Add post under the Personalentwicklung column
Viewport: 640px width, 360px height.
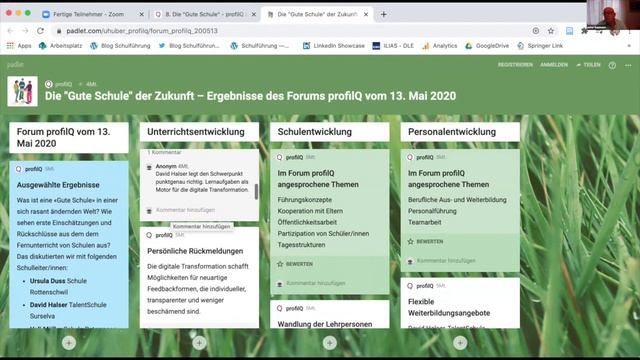(x=460, y=343)
